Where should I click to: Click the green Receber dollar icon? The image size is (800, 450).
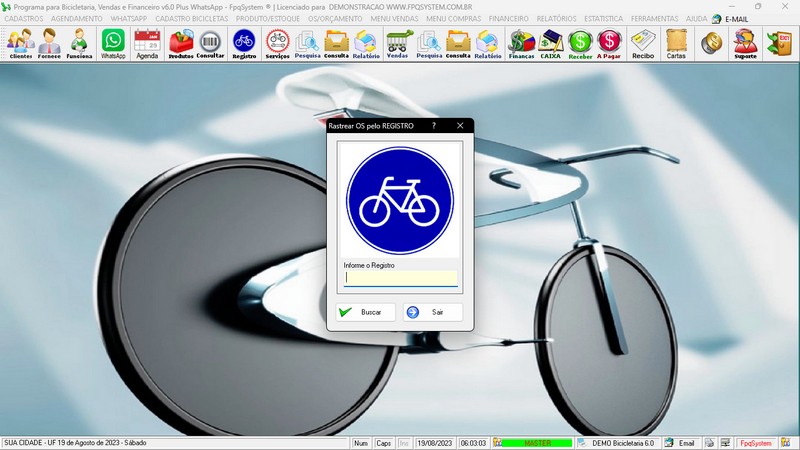pyautogui.click(x=580, y=44)
